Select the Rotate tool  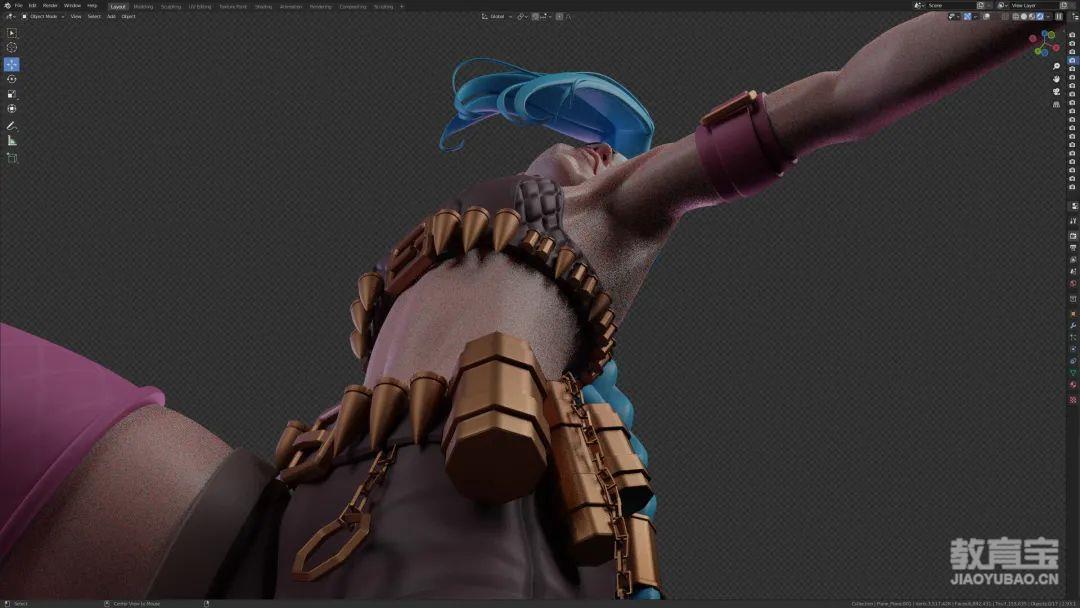pos(12,79)
